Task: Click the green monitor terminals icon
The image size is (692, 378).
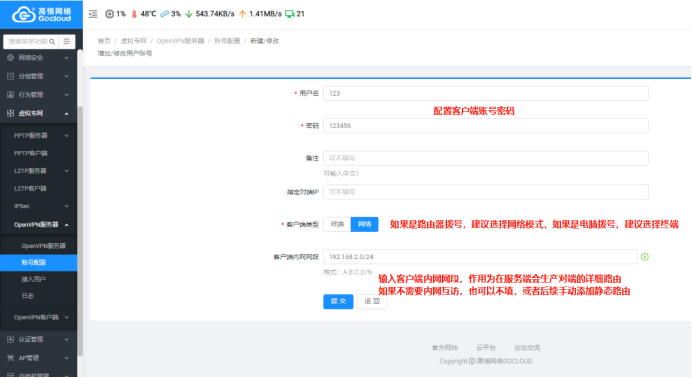Action: coord(290,14)
